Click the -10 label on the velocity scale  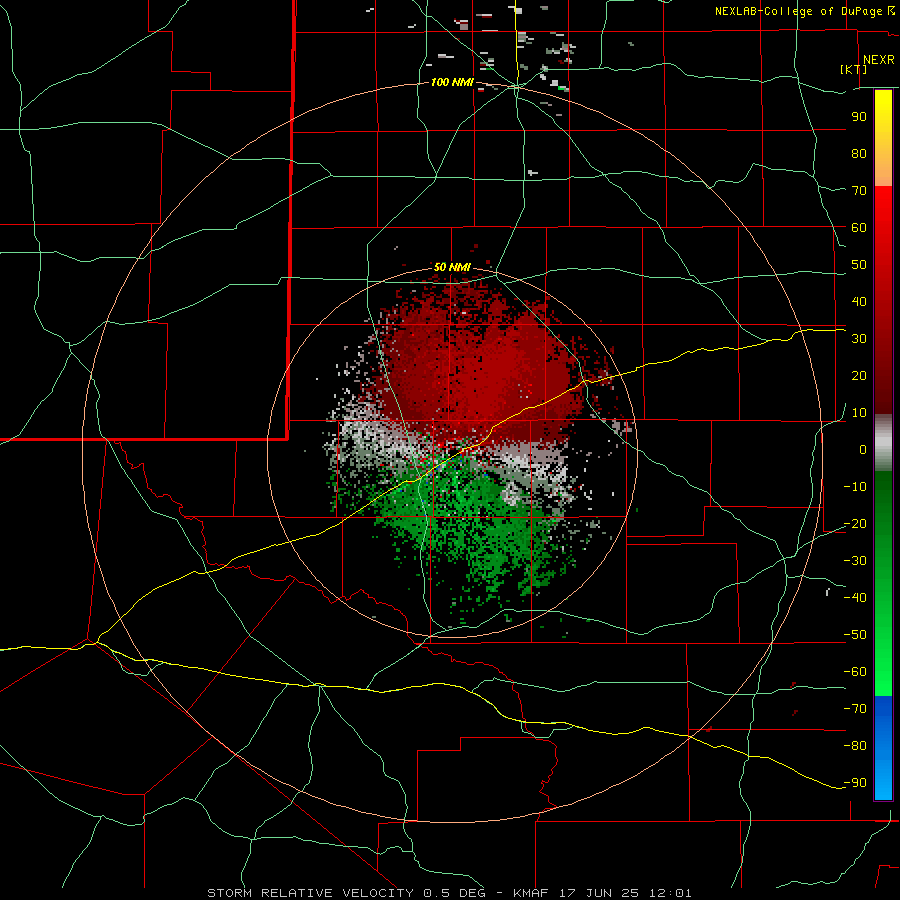point(855,487)
